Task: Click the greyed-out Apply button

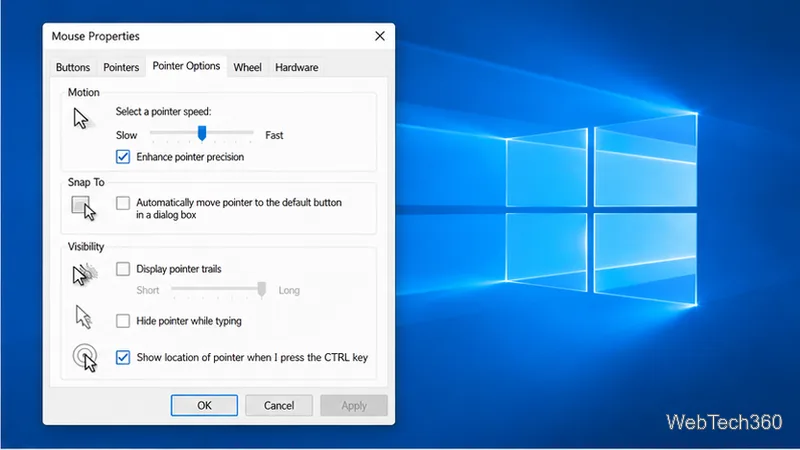Action: (x=354, y=406)
